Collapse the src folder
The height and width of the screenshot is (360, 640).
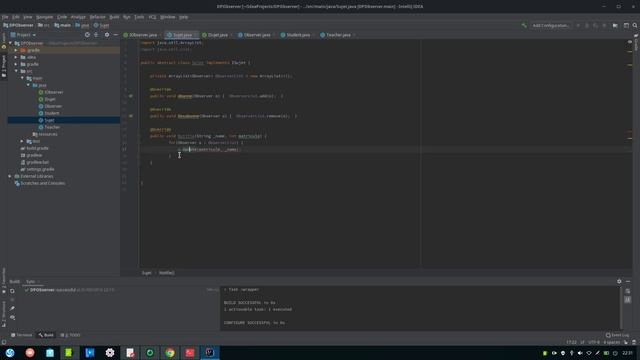pos(16,71)
